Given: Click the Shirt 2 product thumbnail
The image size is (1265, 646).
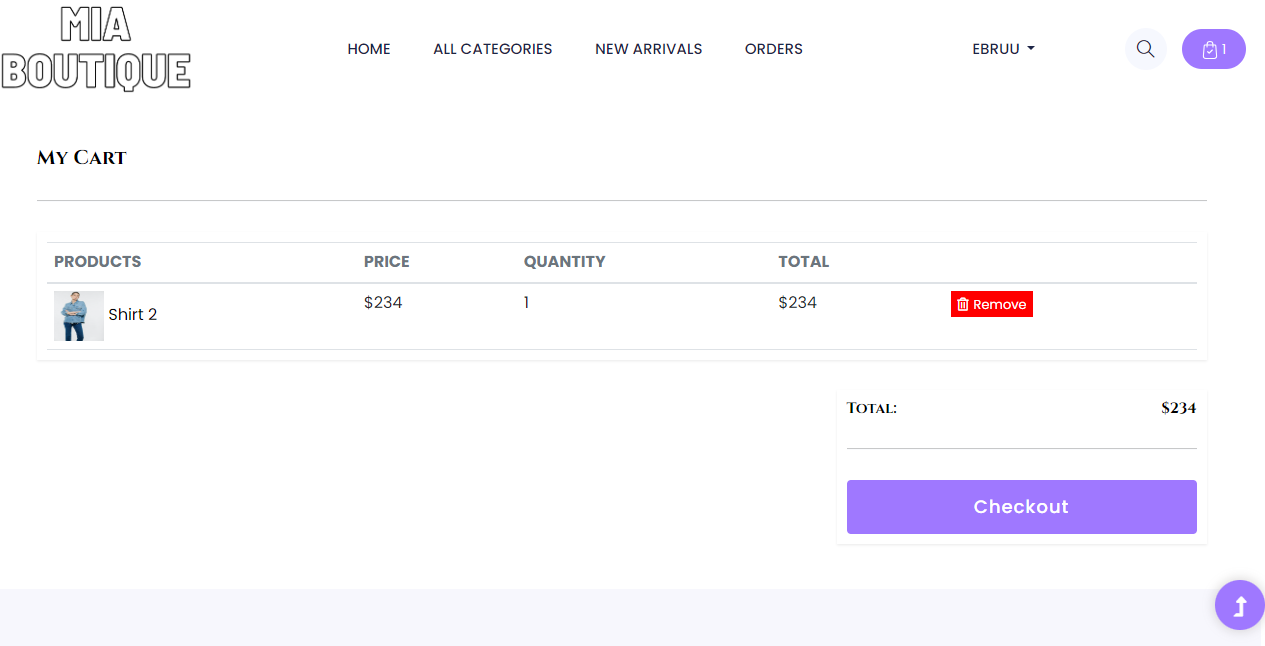Looking at the screenshot, I should (x=78, y=315).
